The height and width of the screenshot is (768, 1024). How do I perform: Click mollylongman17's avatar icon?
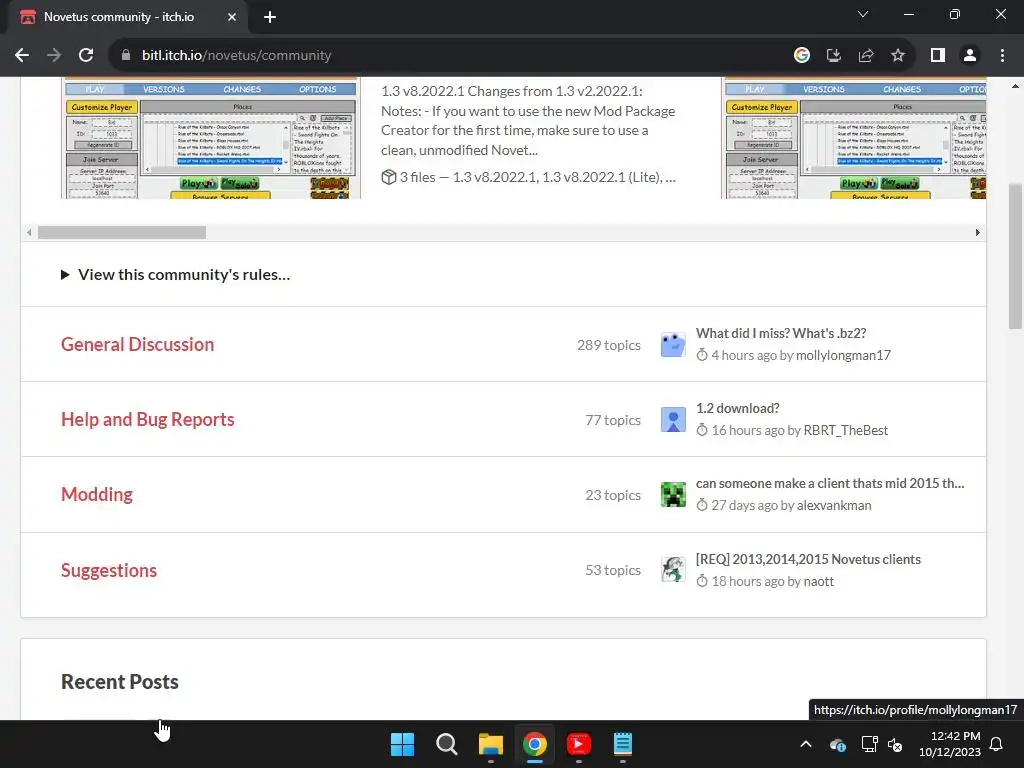point(673,344)
